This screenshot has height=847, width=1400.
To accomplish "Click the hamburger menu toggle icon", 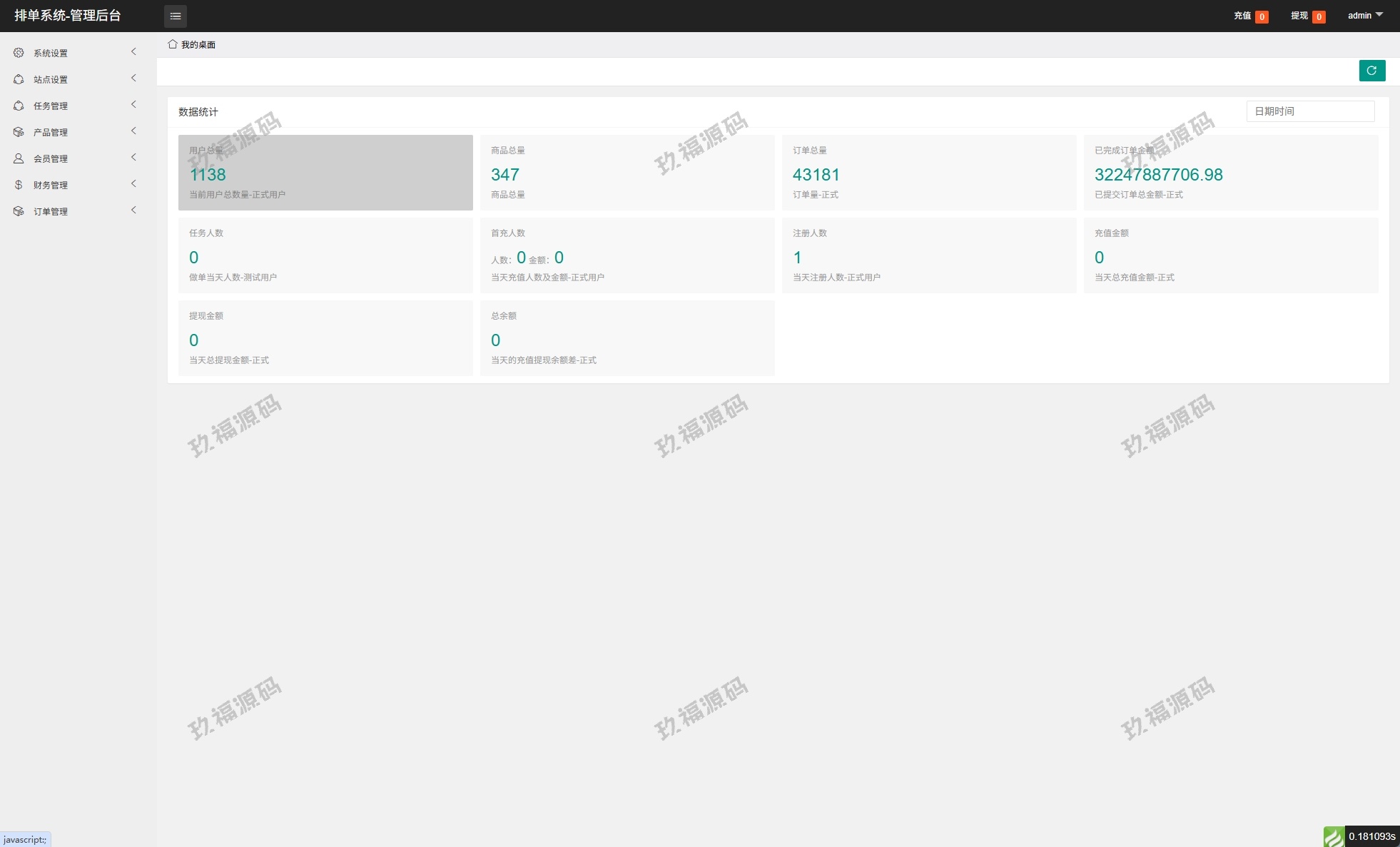I will (175, 16).
